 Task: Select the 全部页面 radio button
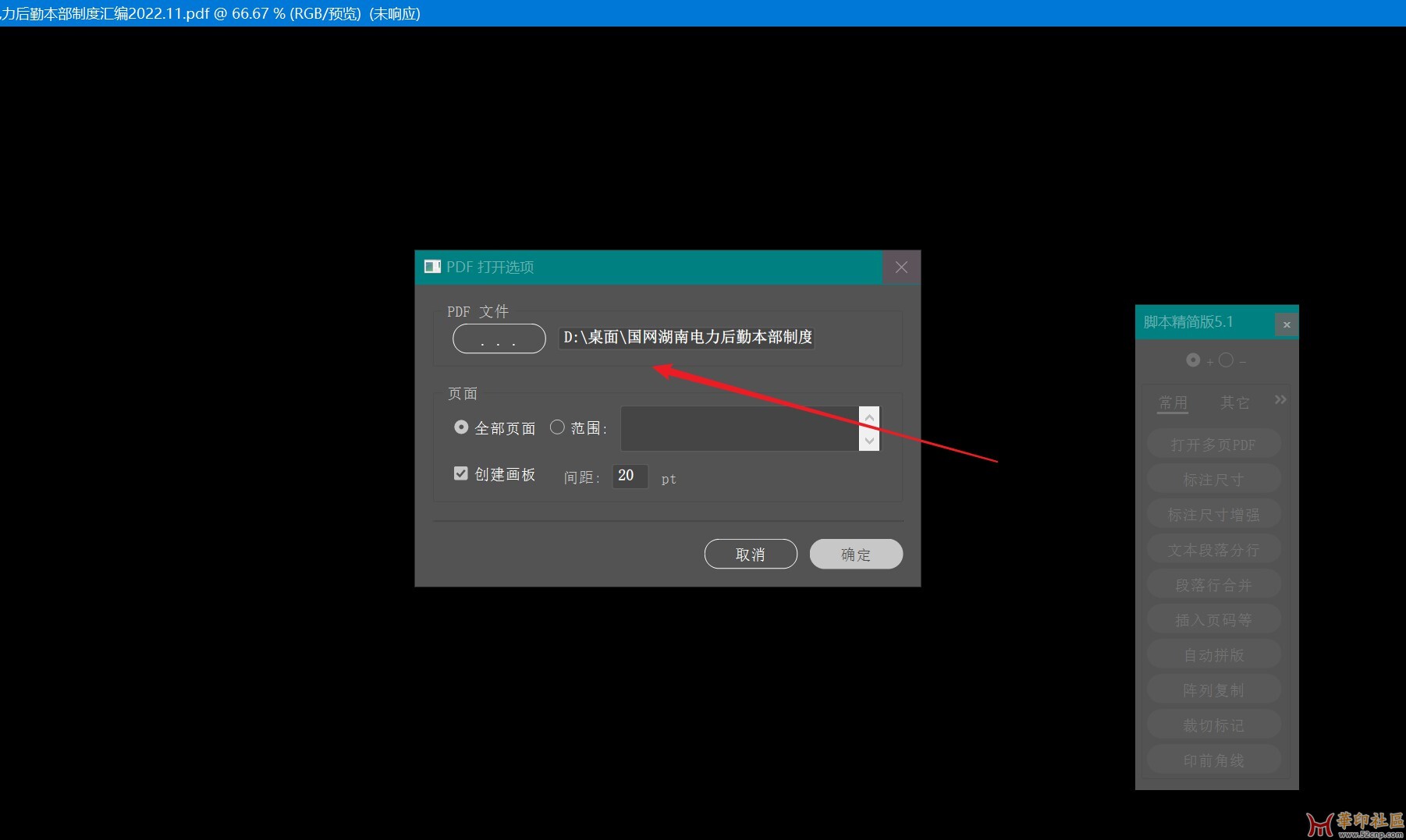(x=461, y=427)
